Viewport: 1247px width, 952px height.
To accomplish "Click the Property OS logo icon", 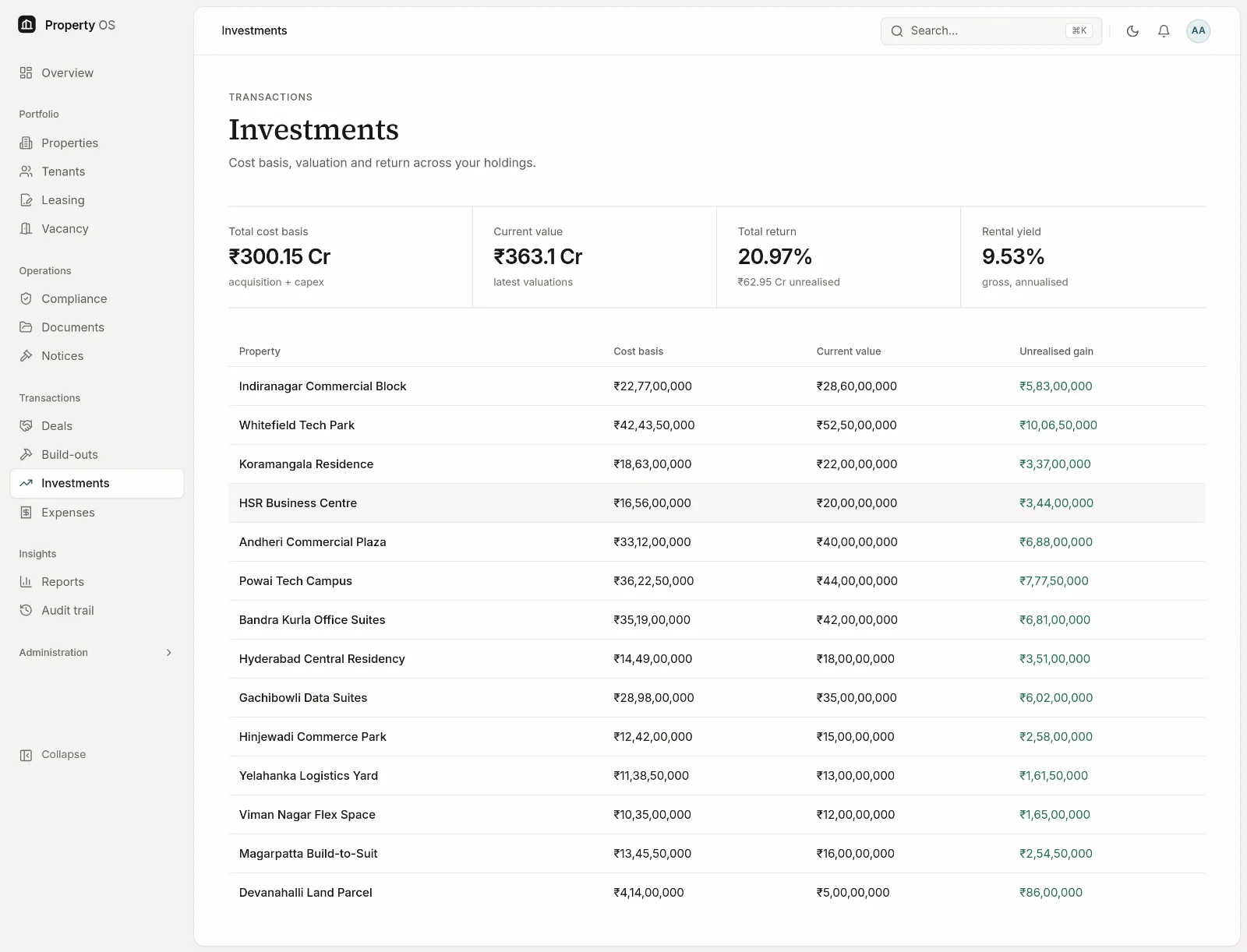I will pos(27,25).
